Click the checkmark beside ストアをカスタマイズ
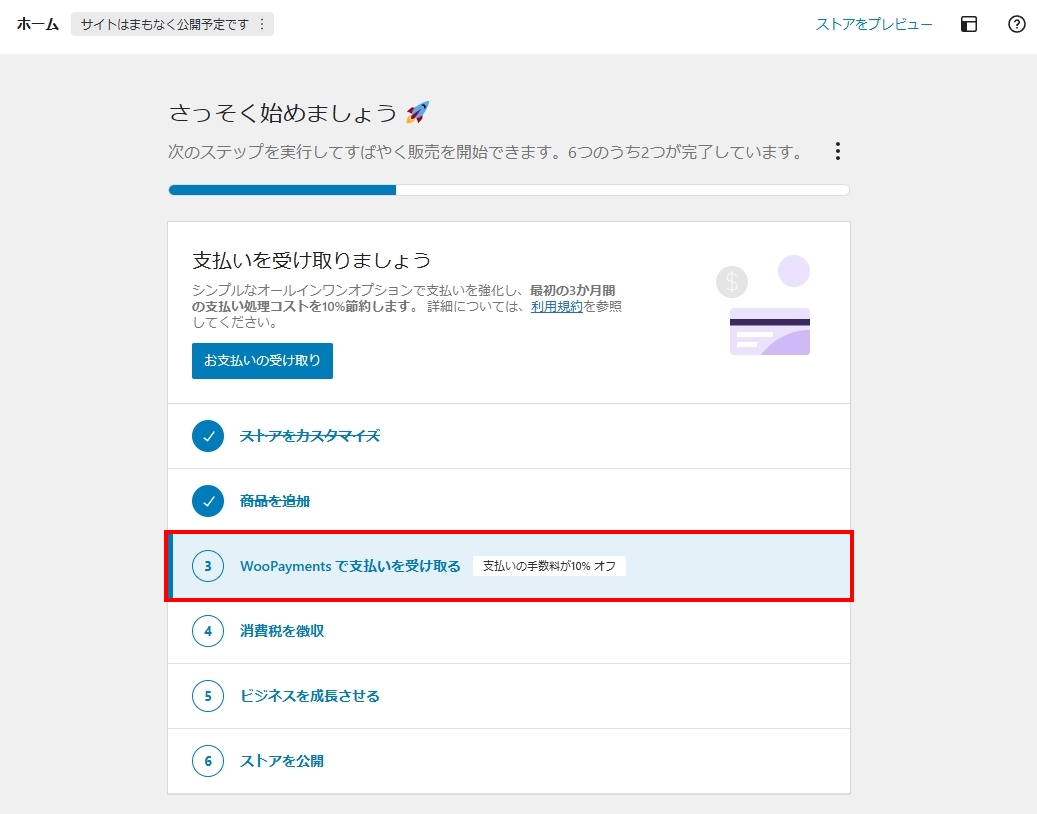Image resolution: width=1037 pixels, height=814 pixels. click(208, 436)
